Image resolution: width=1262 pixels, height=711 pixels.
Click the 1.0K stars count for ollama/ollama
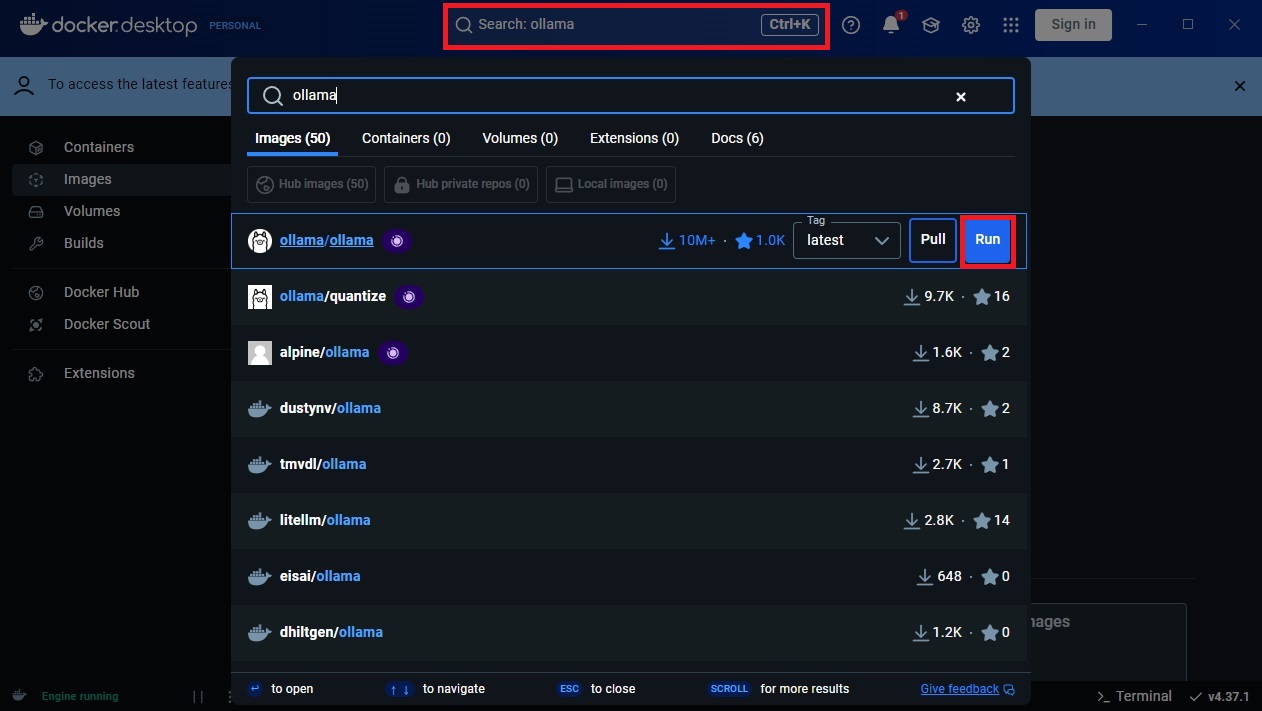(x=760, y=241)
